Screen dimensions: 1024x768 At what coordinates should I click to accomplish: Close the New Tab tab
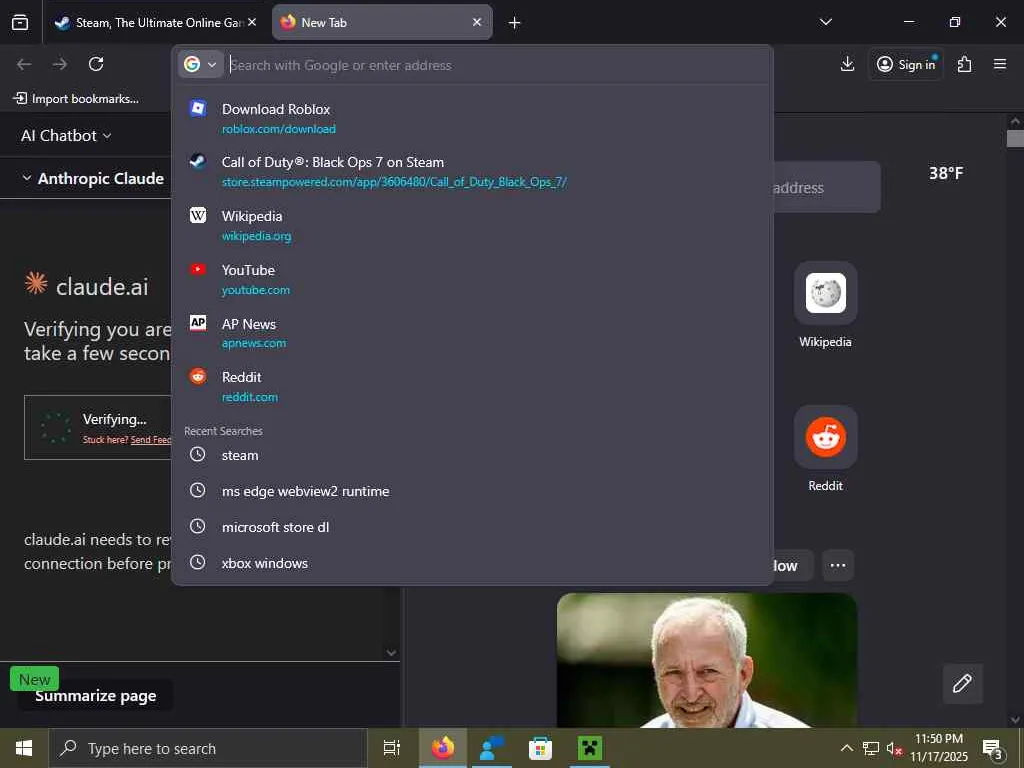pos(477,22)
